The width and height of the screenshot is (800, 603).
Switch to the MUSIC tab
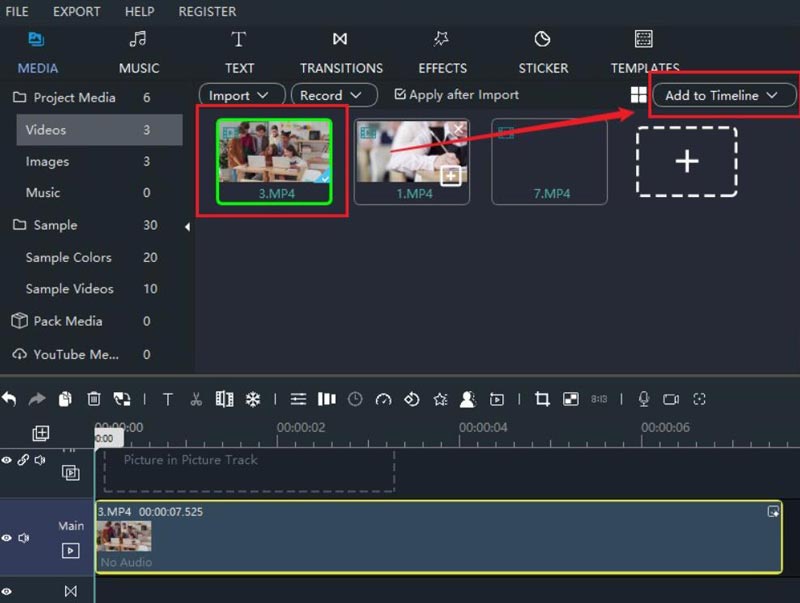[139, 53]
